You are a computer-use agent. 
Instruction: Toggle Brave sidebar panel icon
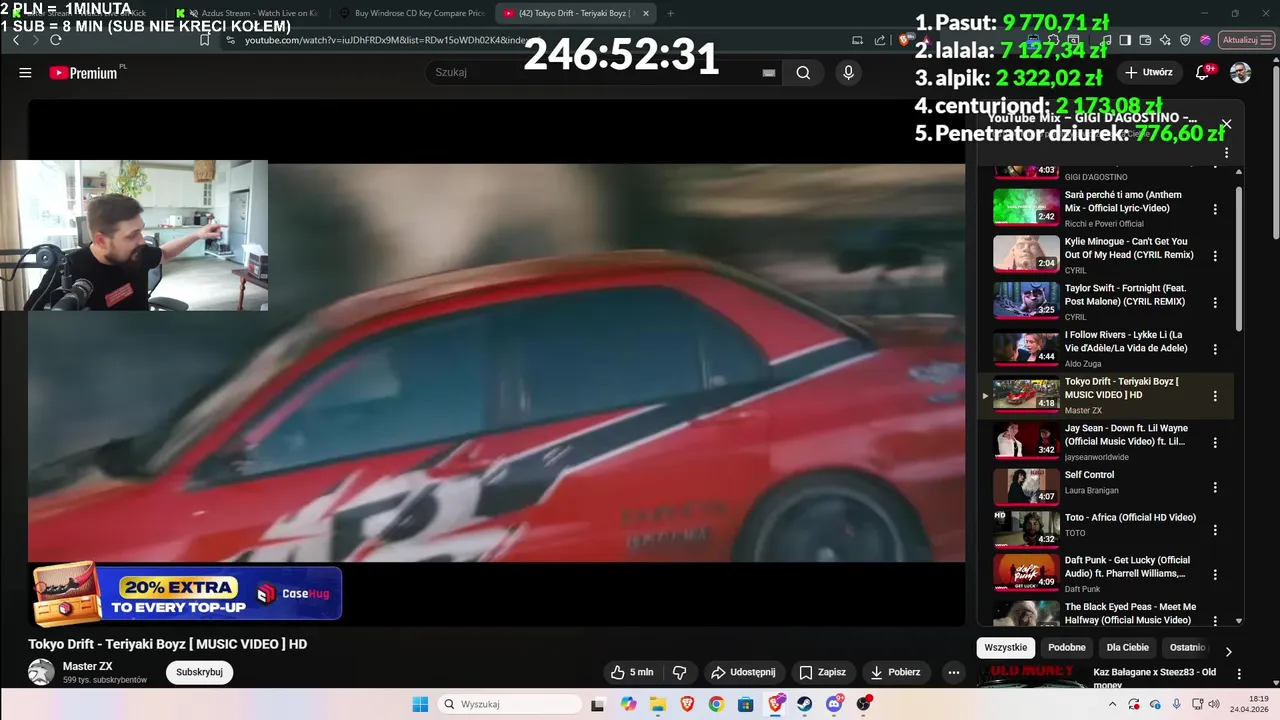[1125, 40]
